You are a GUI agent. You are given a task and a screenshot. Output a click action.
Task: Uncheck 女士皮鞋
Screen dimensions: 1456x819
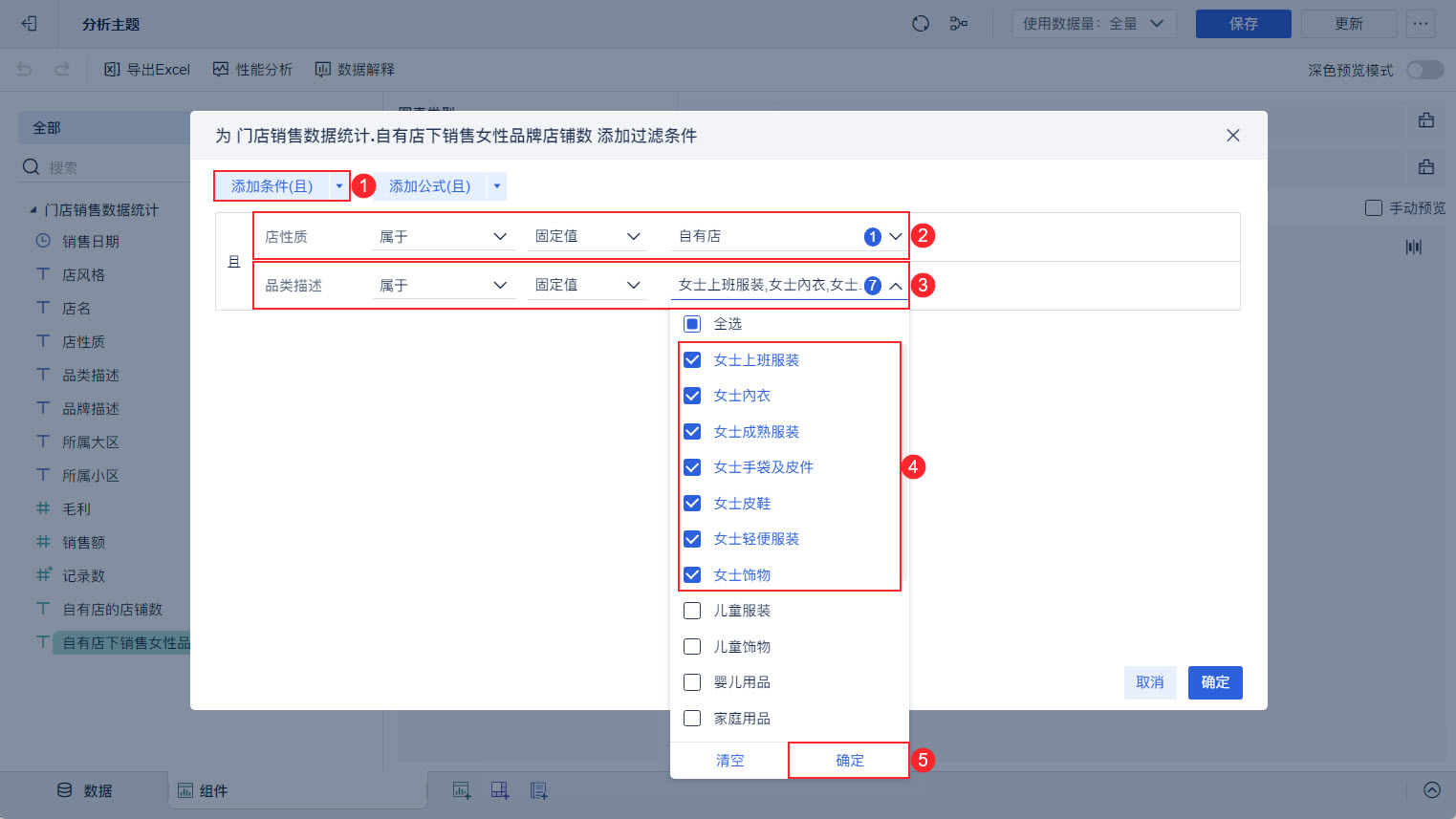pos(692,504)
